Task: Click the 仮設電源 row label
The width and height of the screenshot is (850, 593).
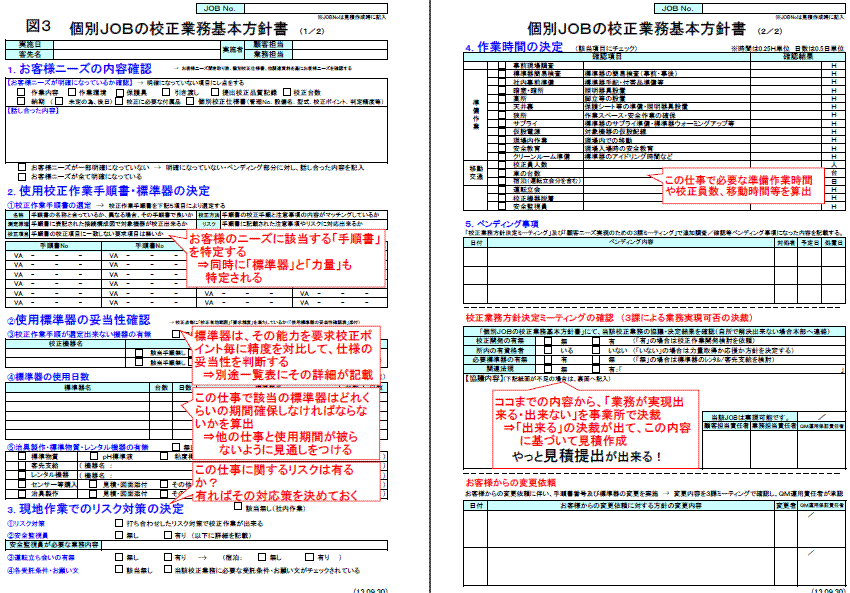Action: (526, 132)
